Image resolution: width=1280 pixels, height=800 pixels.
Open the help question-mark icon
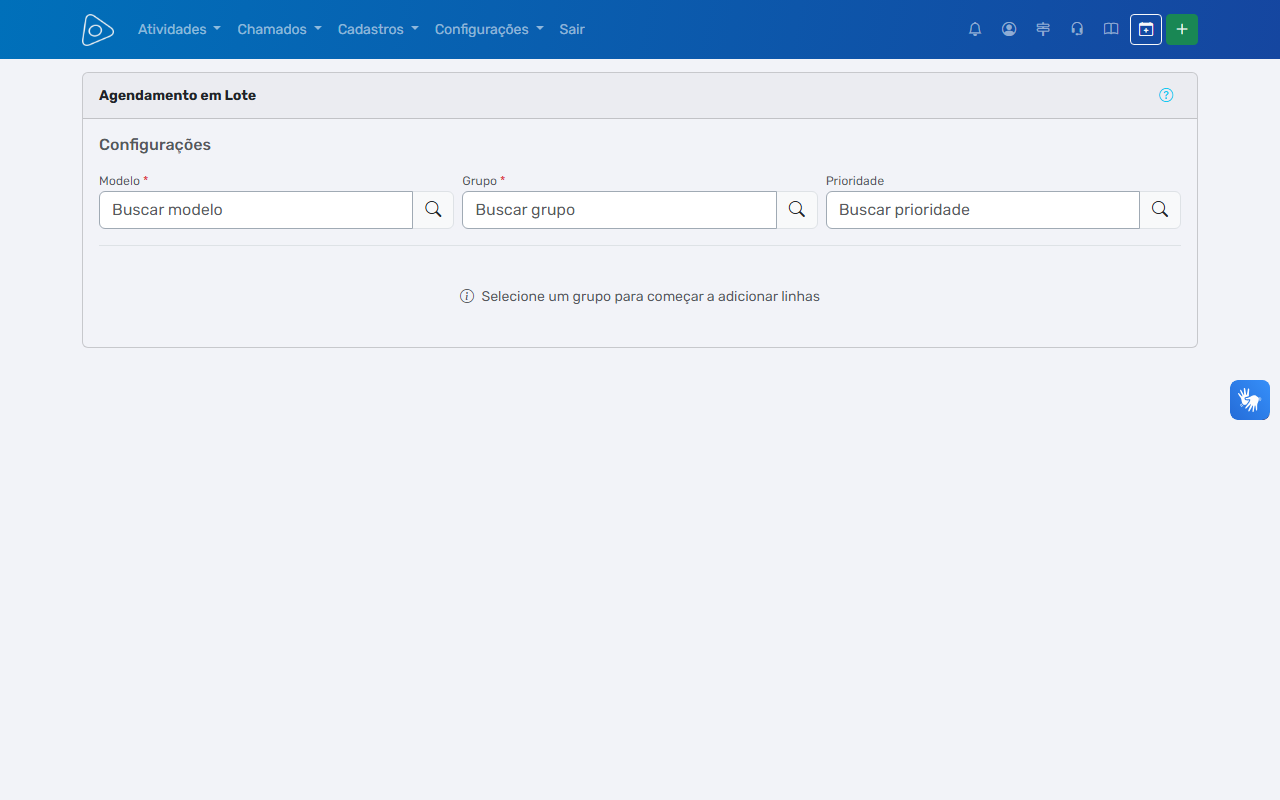point(1166,95)
